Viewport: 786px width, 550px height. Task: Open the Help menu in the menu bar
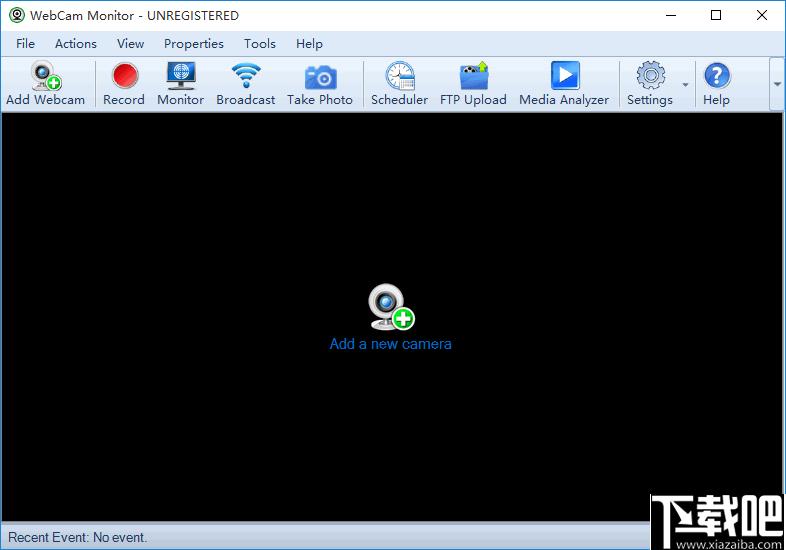[309, 44]
